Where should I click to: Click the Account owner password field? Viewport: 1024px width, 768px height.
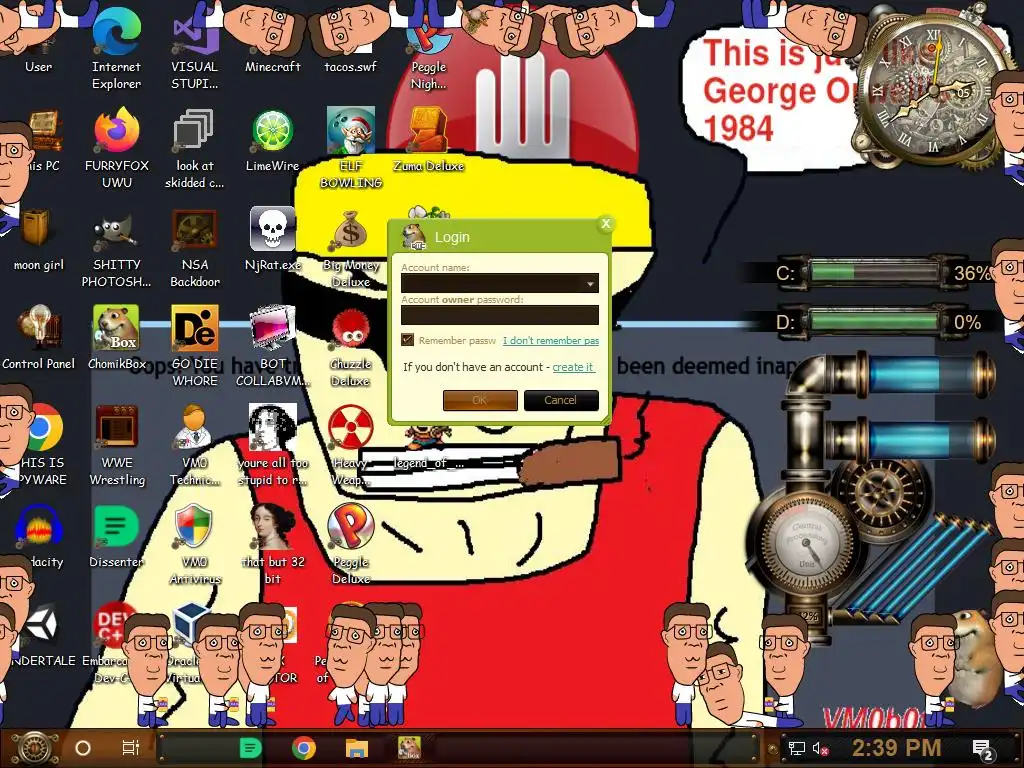click(500, 315)
